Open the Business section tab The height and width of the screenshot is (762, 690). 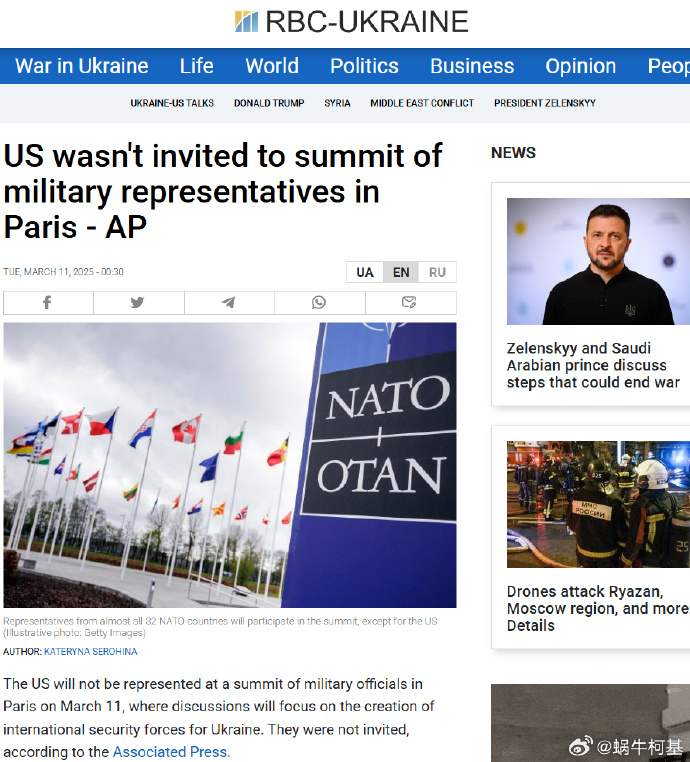point(472,66)
